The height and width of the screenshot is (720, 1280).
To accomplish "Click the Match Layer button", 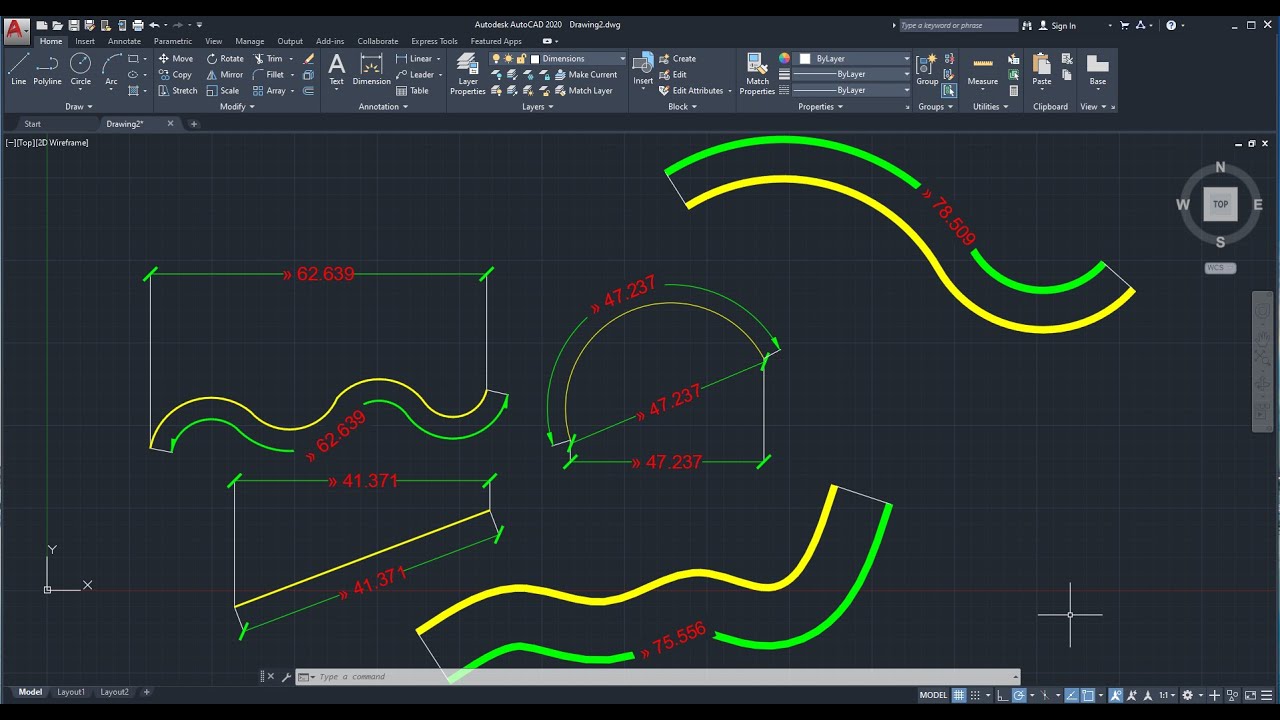I will pyautogui.click(x=583, y=91).
